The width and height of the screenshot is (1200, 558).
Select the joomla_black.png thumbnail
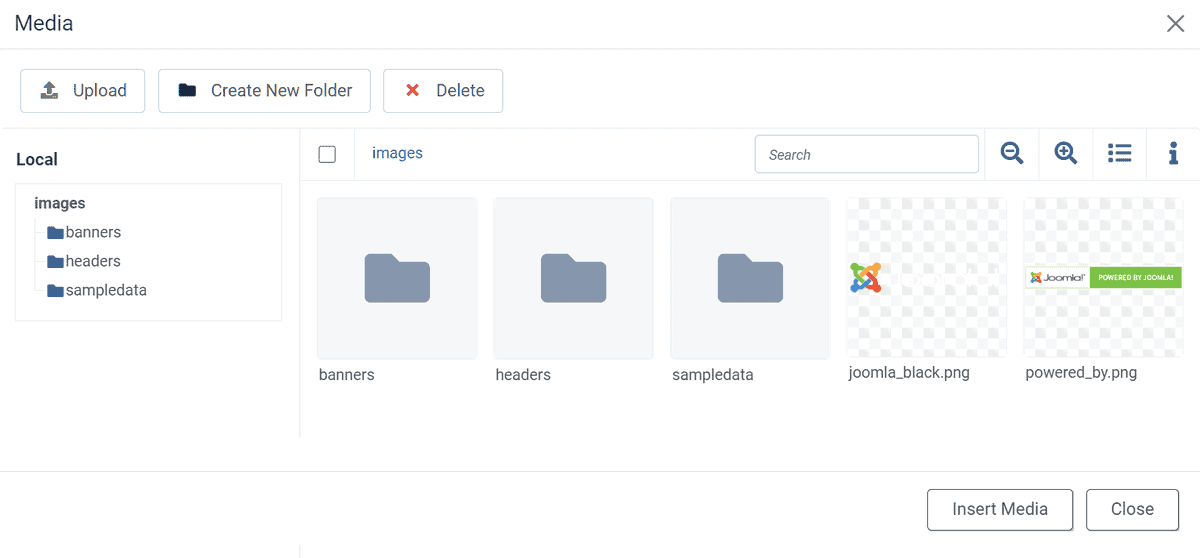pyautogui.click(x=926, y=277)
